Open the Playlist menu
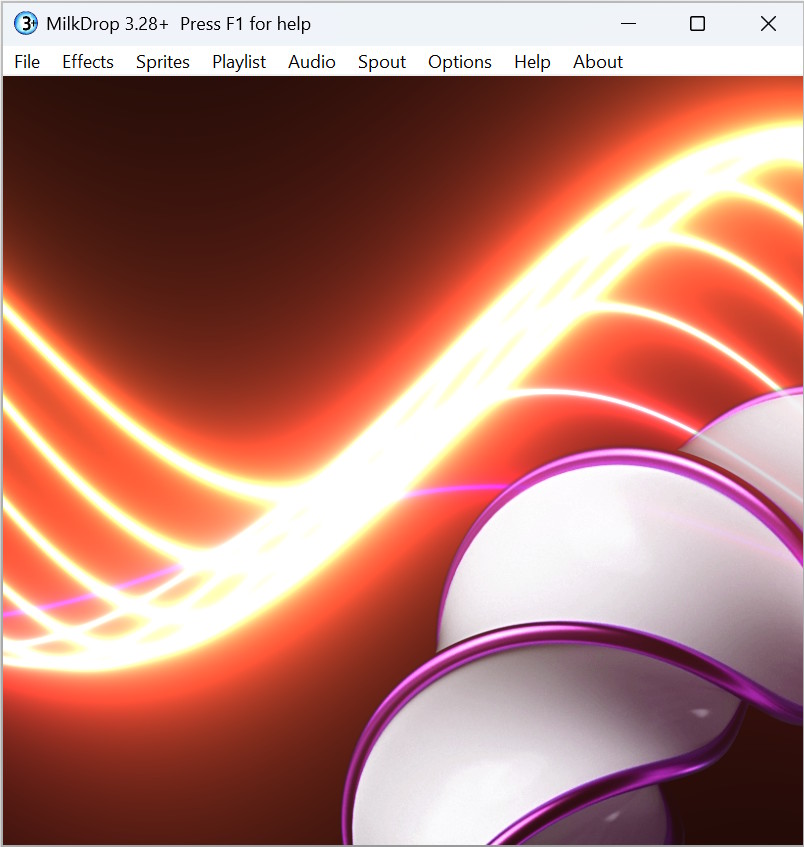The height and width of the screenshot is (847, 804). (239, 62)
